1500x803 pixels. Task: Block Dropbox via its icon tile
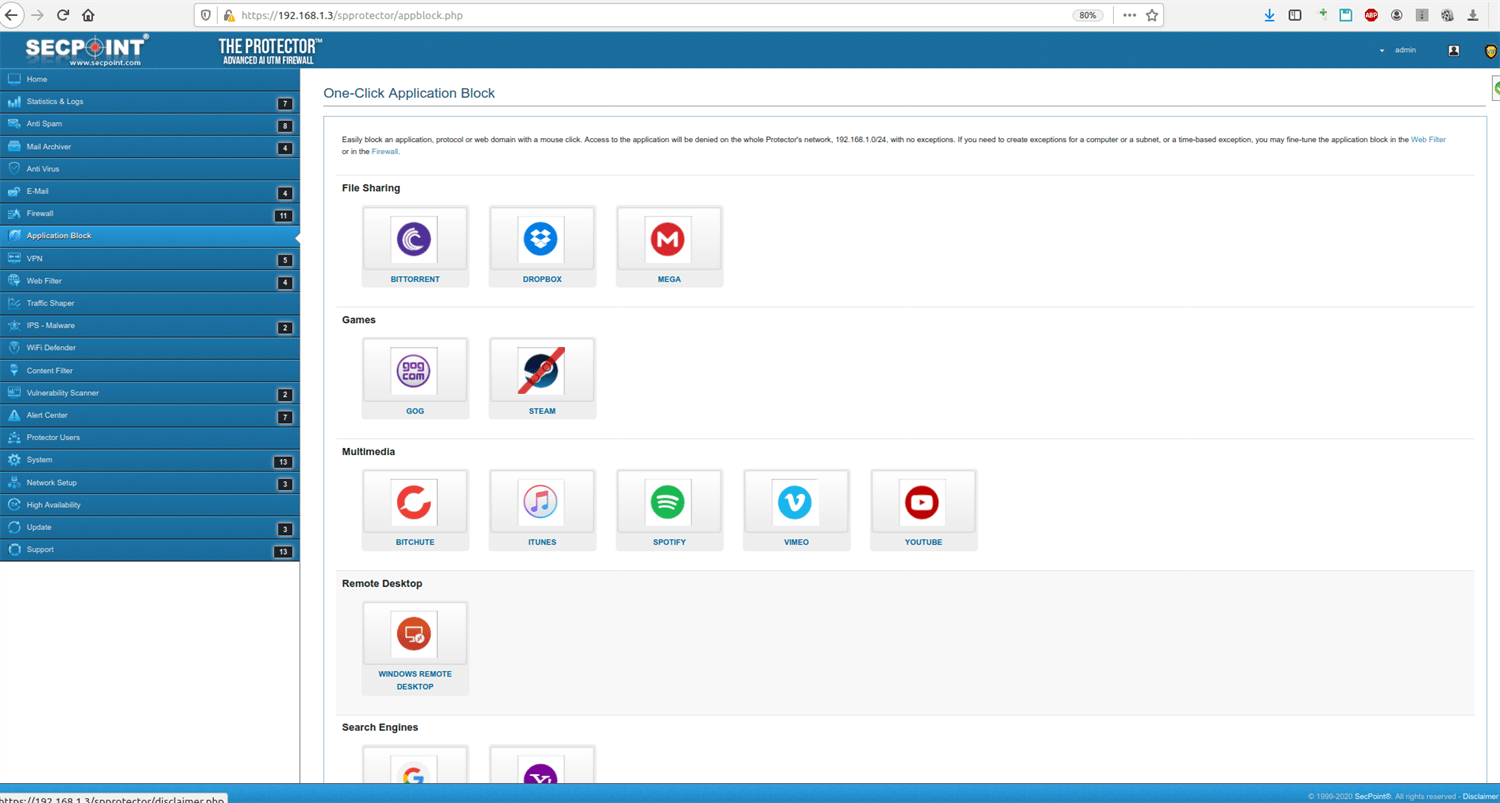pyautogui.click(x=541, y=240)
